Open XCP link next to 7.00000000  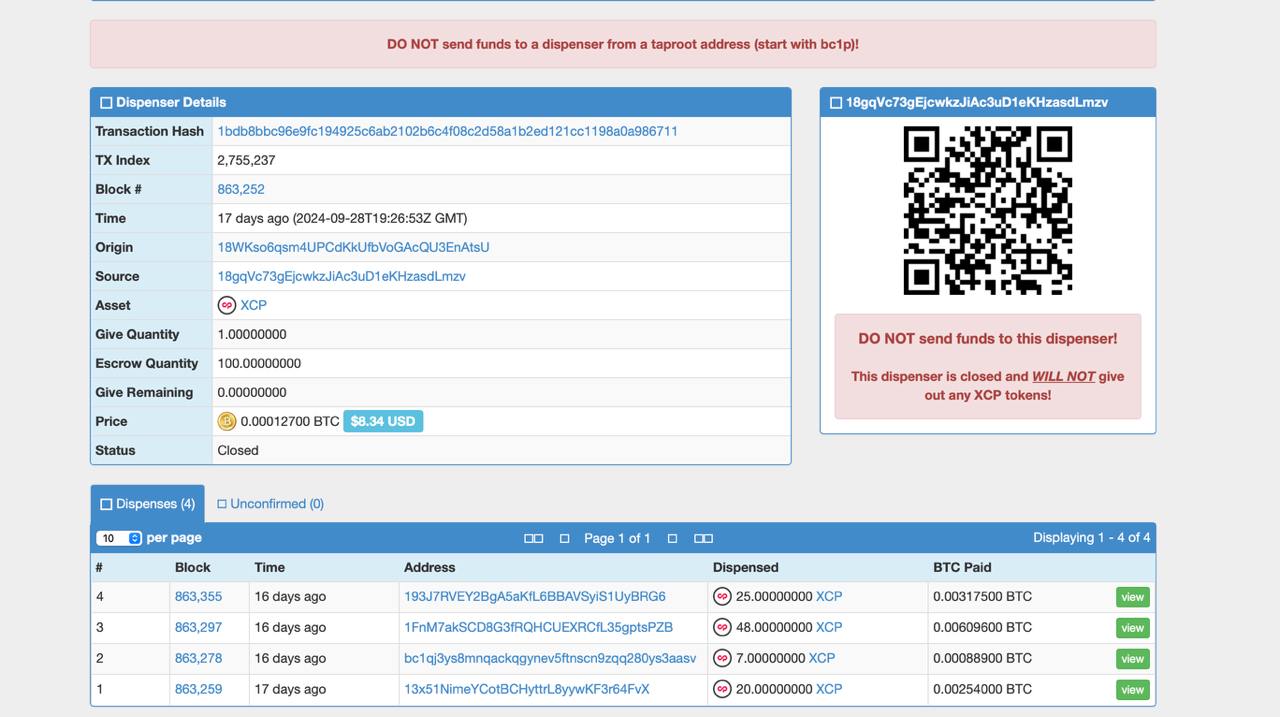point(822,658)
